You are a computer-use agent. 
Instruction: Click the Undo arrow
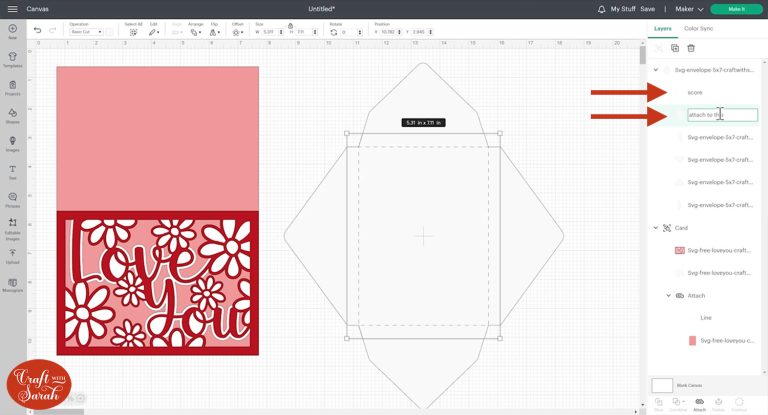(38, 30)
